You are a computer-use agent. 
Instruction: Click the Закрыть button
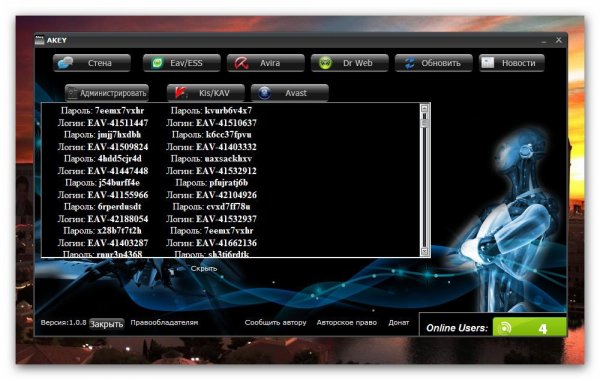coord(106,324)
